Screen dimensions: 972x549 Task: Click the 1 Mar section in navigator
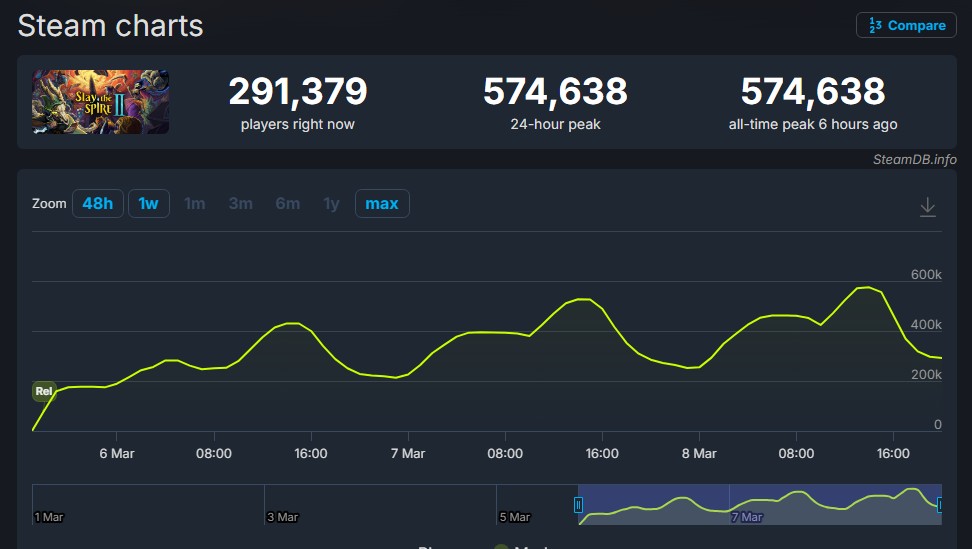point(148,505)
